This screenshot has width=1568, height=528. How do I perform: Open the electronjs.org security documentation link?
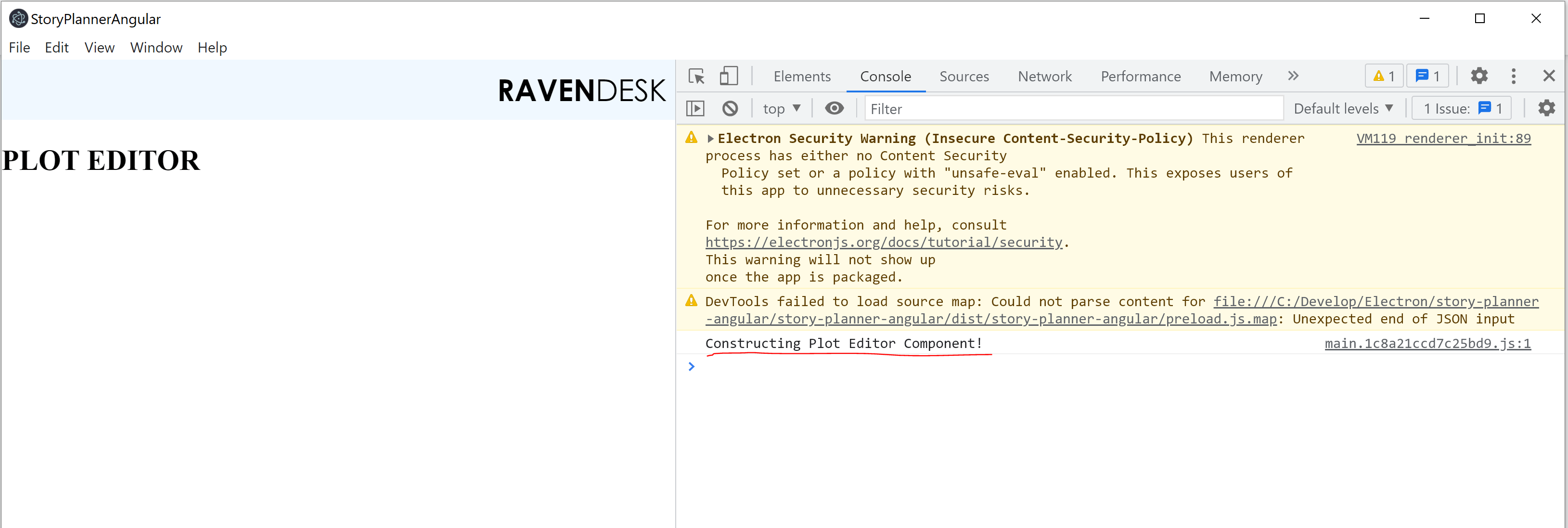point(883,242)
